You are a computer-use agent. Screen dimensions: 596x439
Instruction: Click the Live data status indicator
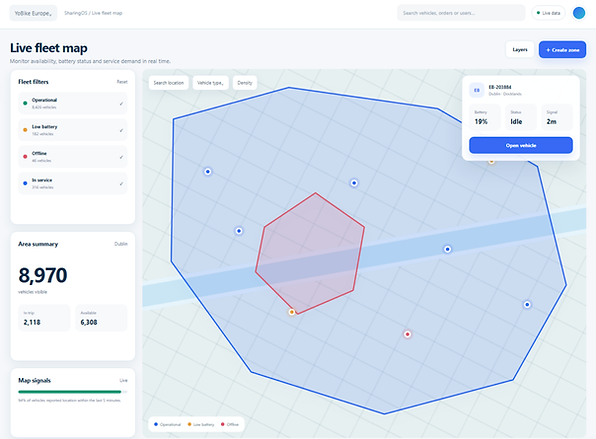(x=548, y=13)
